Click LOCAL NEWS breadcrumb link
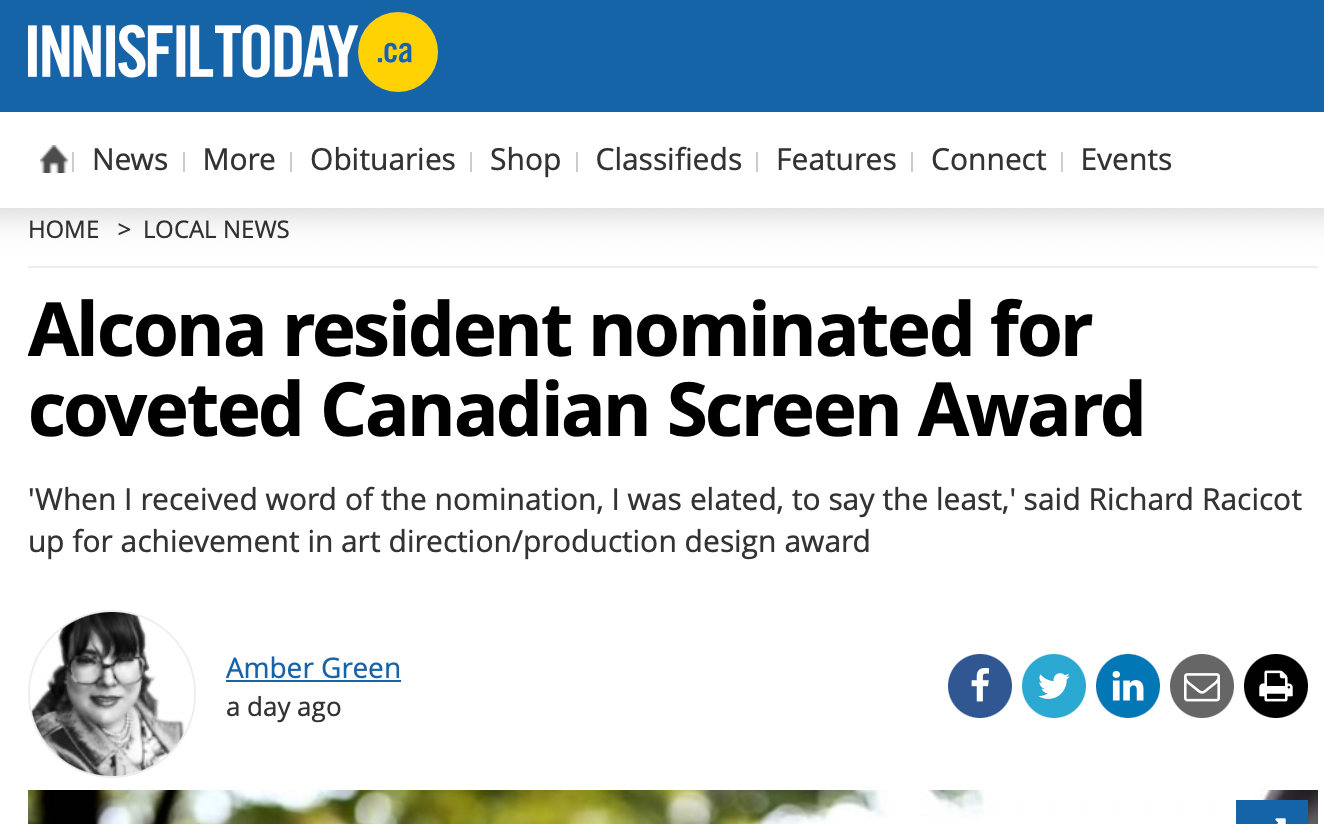 pos(216,230)
